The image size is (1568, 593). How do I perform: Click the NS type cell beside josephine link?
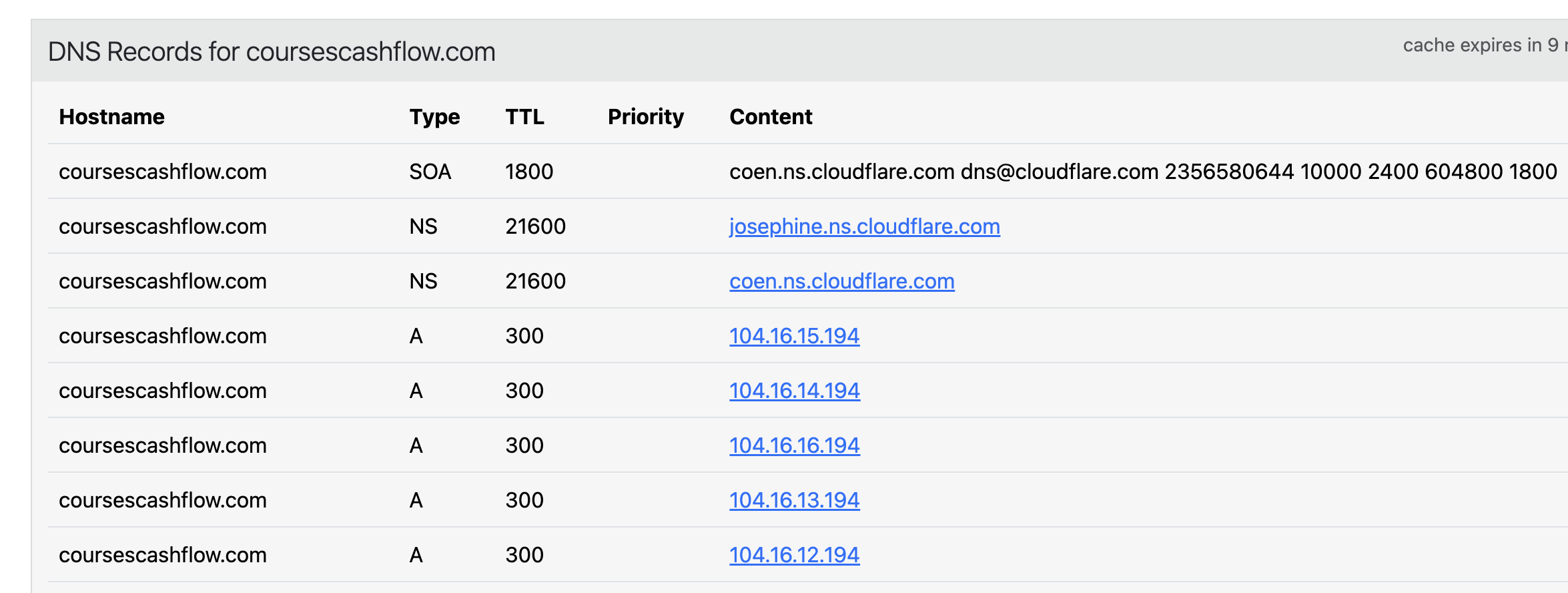423,227
